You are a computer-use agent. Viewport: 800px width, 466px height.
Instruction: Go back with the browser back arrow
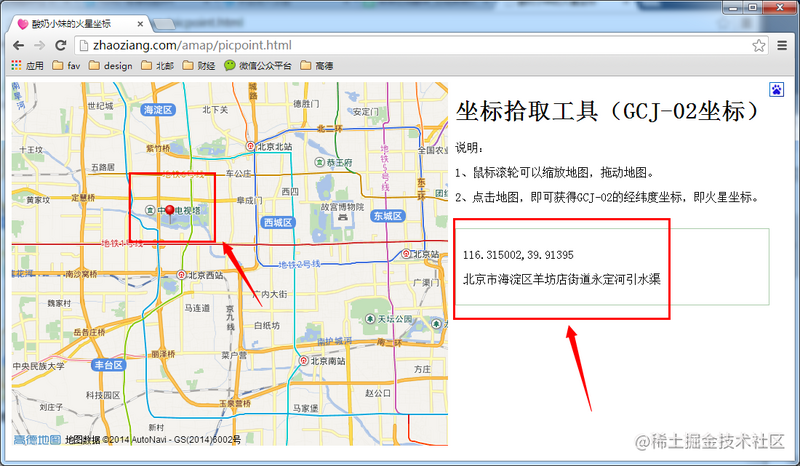pyautogui.click(x=18, y=45)
